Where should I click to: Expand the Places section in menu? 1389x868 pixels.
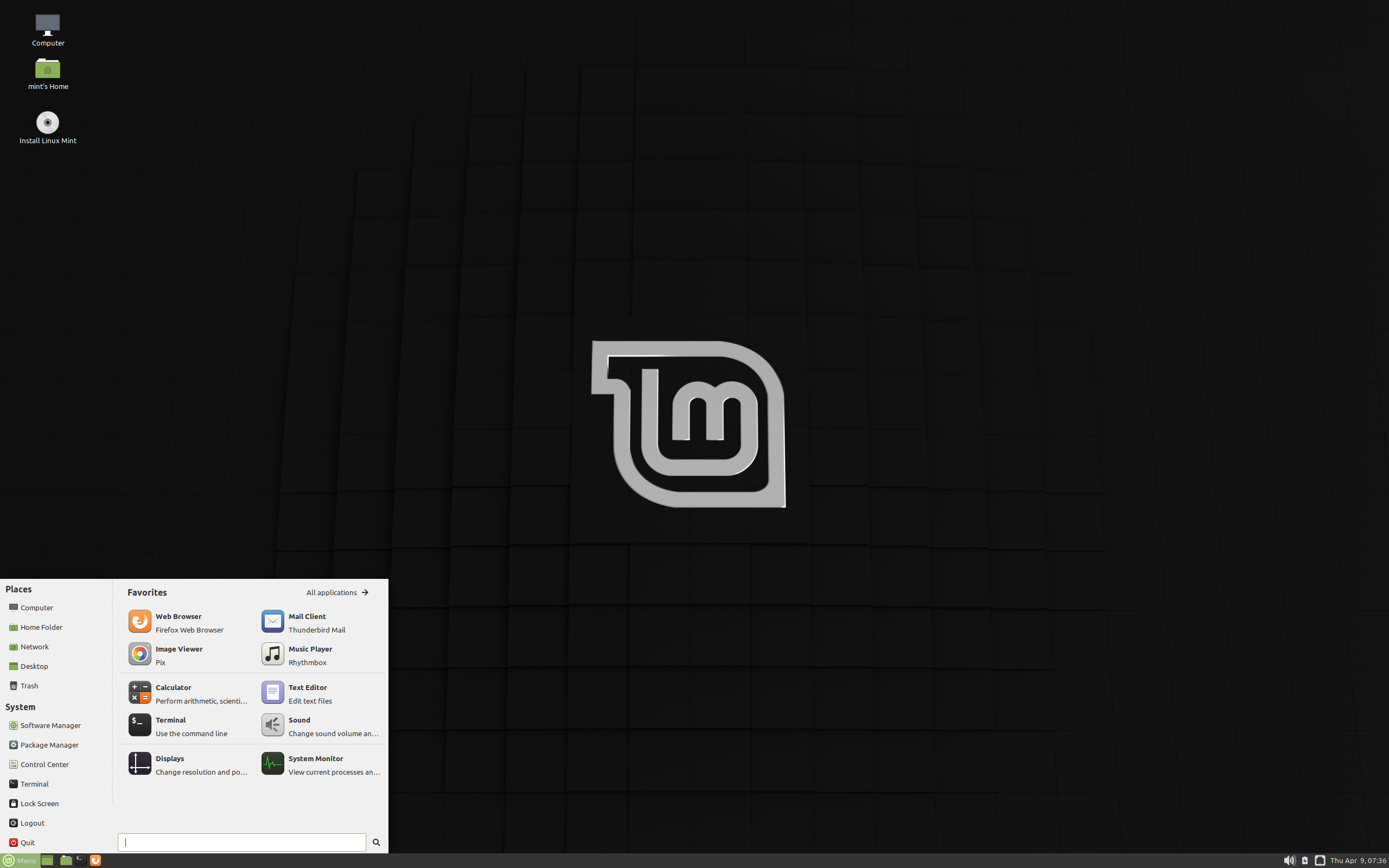coord(18,589)
